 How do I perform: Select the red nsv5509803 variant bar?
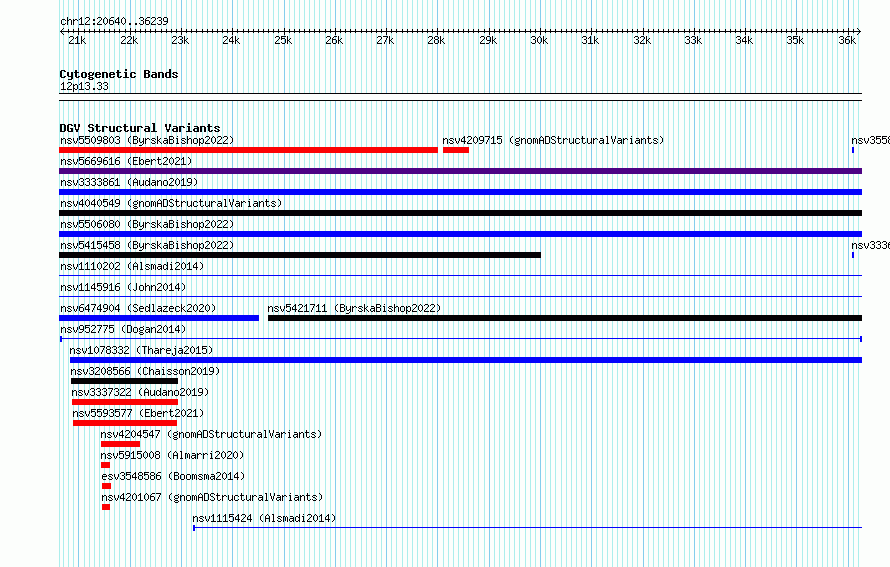click(249, 150)
